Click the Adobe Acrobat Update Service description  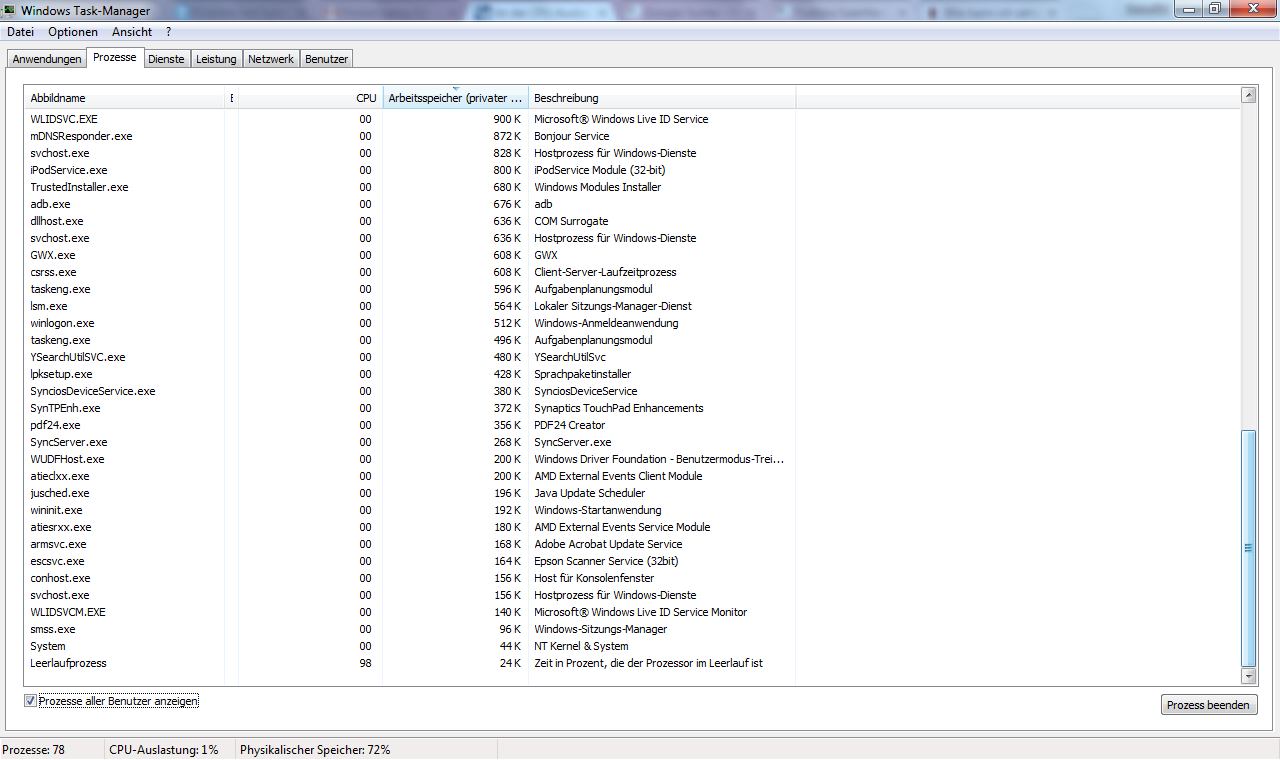click(608, 544)
